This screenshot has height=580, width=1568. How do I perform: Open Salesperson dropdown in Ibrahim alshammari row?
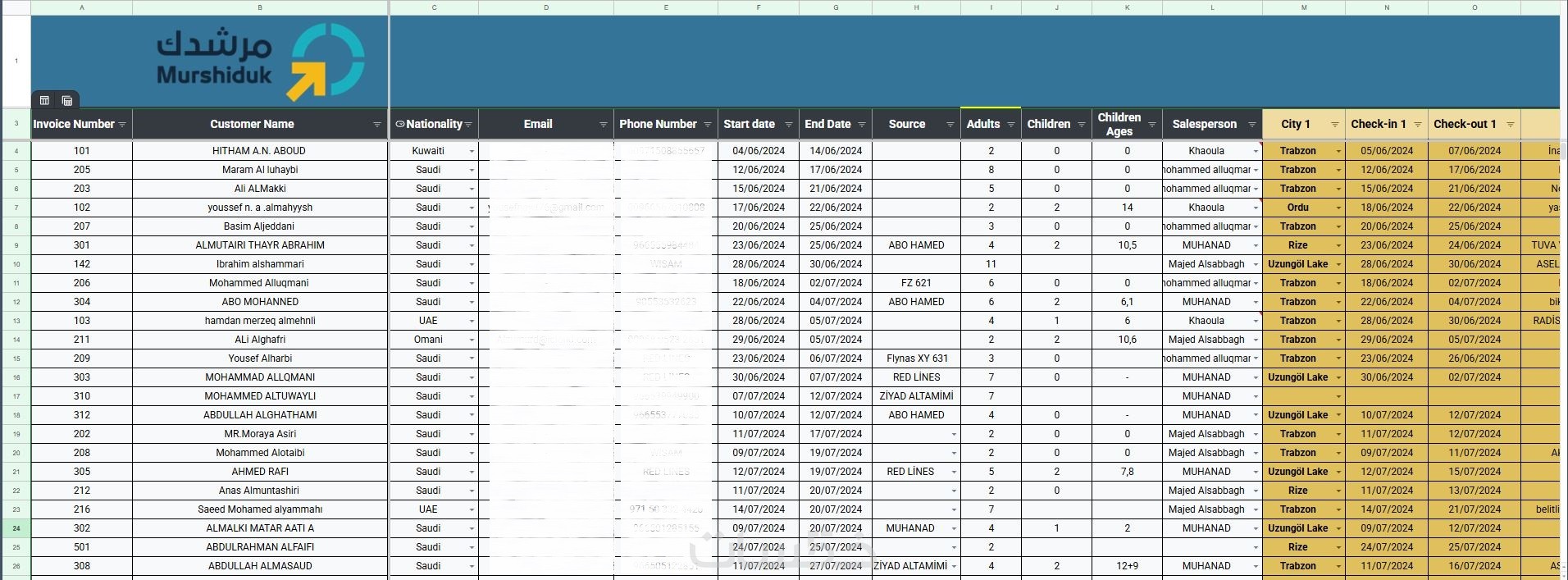(x=1256, y=264)
